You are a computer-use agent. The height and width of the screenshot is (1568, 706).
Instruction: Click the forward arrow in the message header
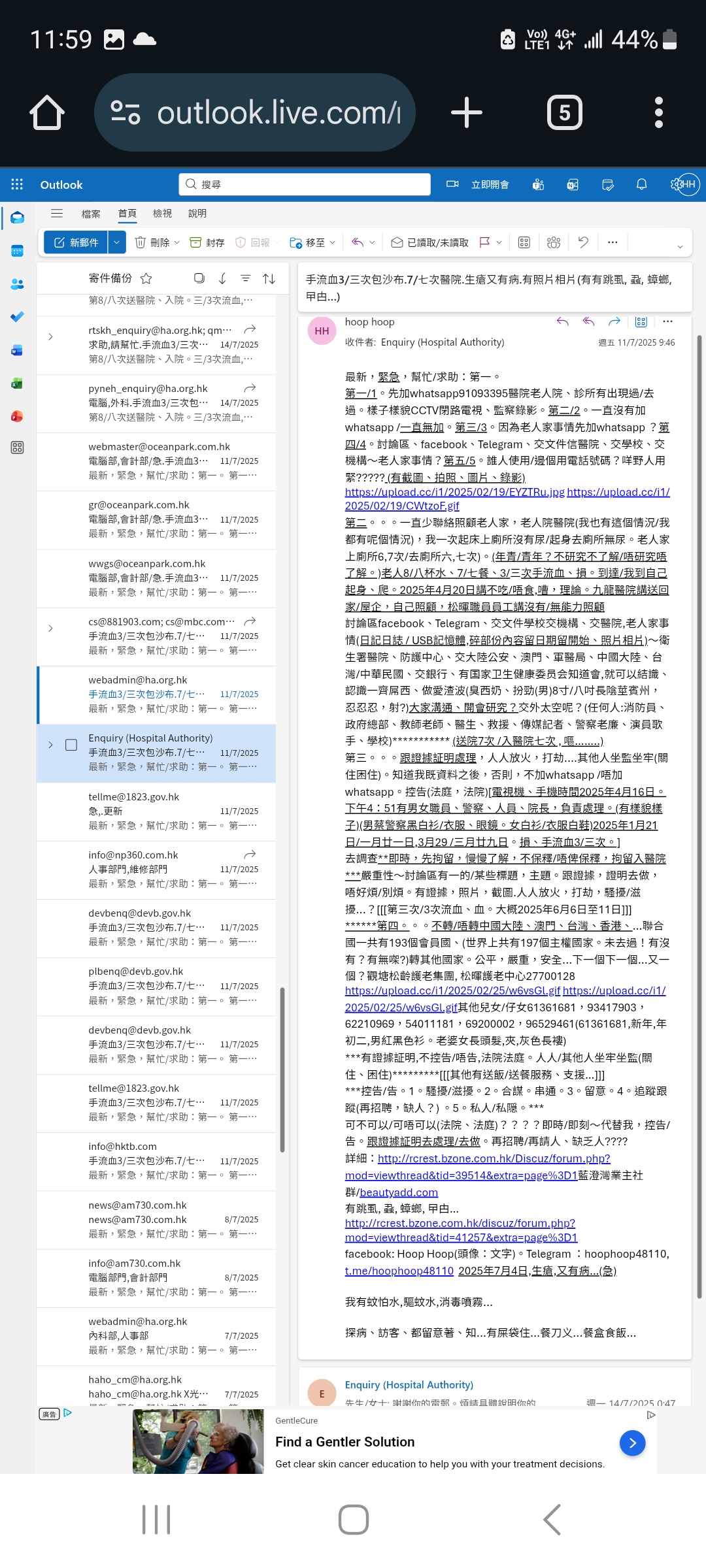614,321
